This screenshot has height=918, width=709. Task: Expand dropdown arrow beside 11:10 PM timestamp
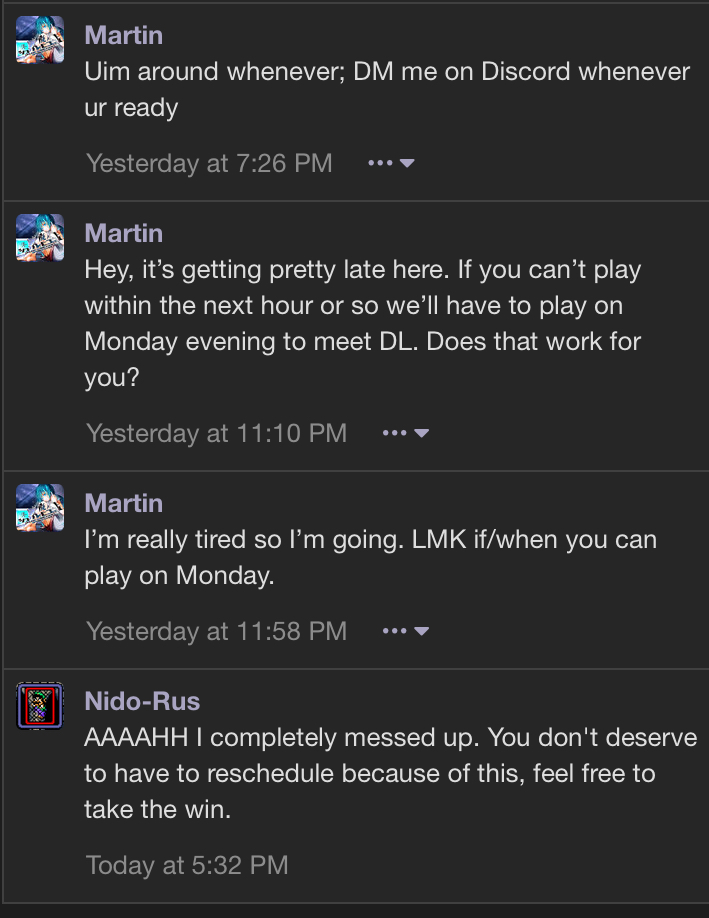[x=422, y=433]
